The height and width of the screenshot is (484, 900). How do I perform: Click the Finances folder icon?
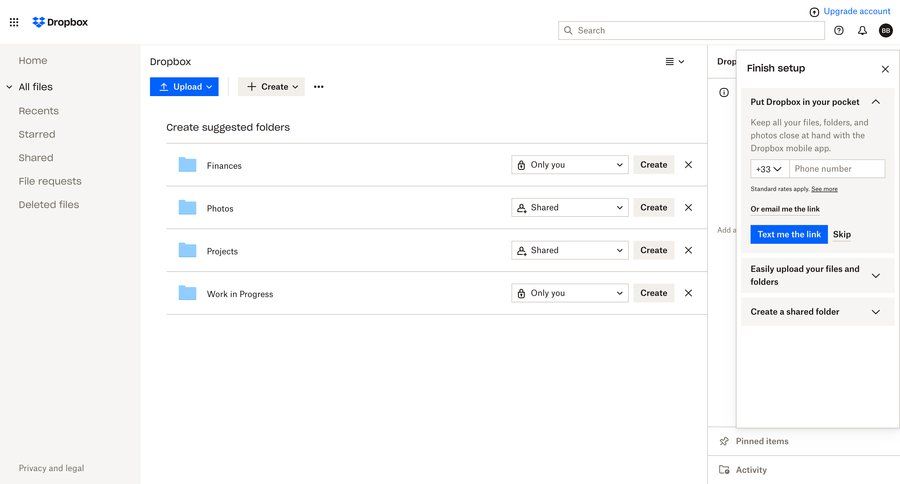187,165
